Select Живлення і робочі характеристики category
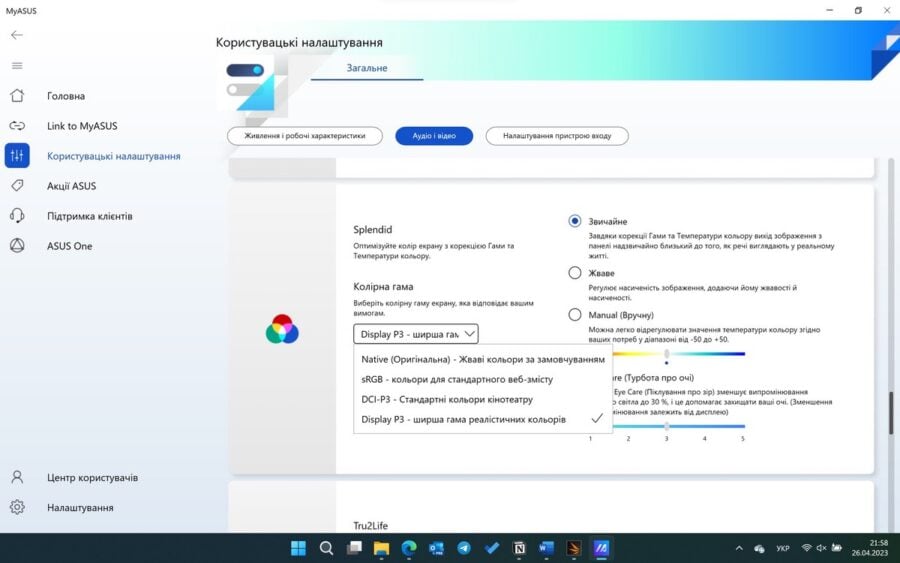 pyautogui.click(x=305, y=136)
